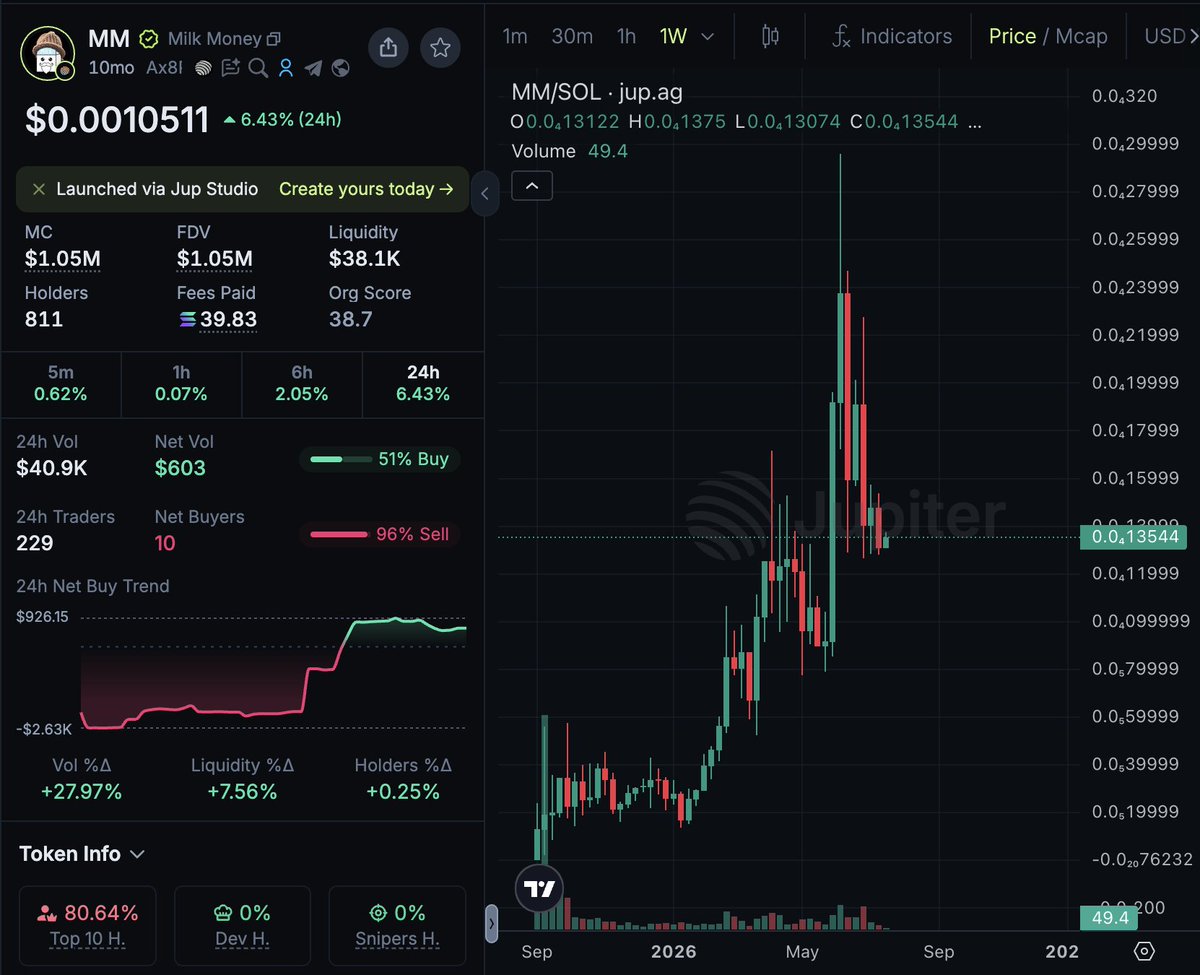Screen dimensions: 1200x975
Task: Click the 24h Traders 229 value
Action: point(35,543)
